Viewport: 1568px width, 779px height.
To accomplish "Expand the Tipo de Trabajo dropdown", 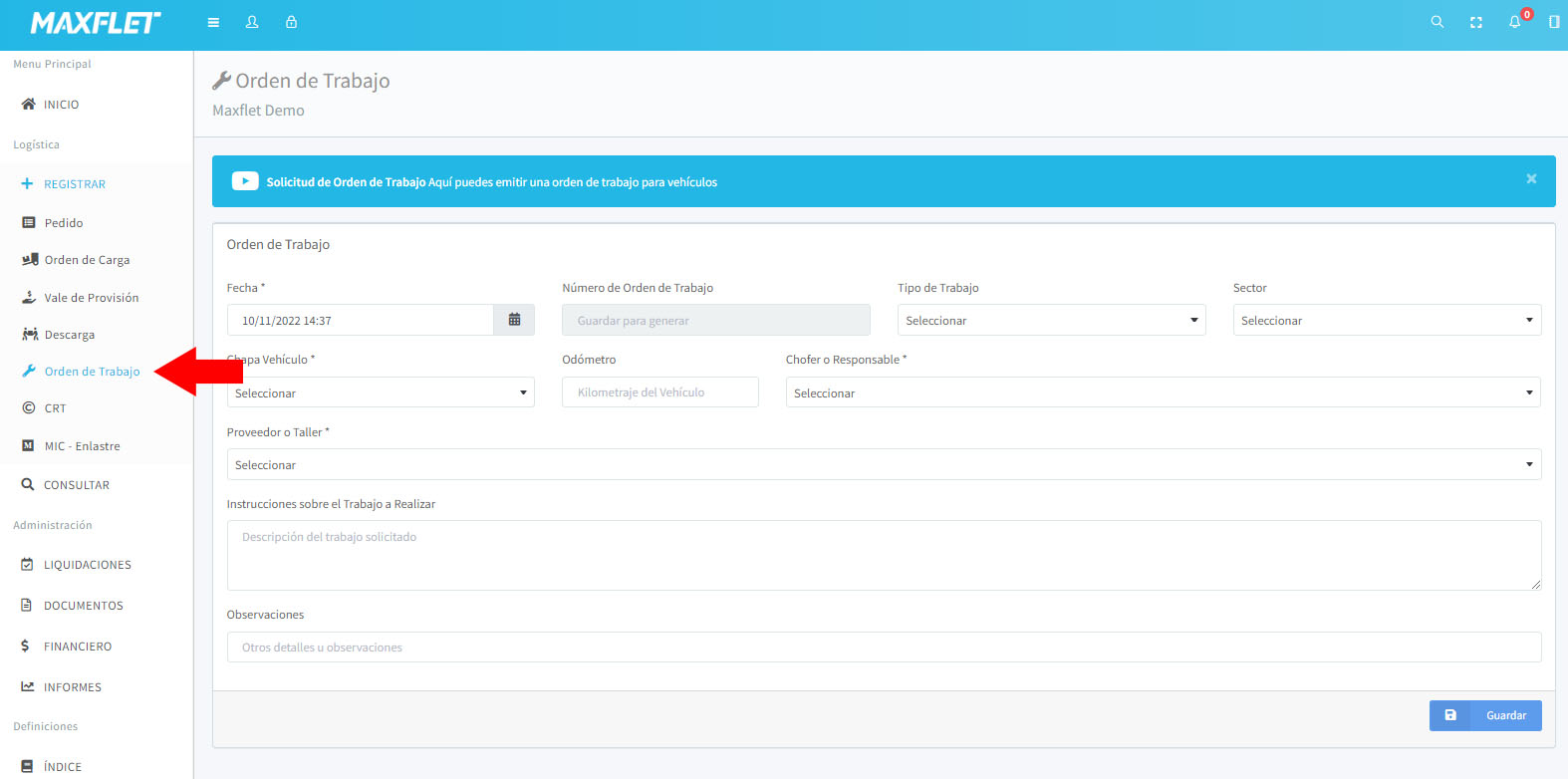I will pos(1051,320).
